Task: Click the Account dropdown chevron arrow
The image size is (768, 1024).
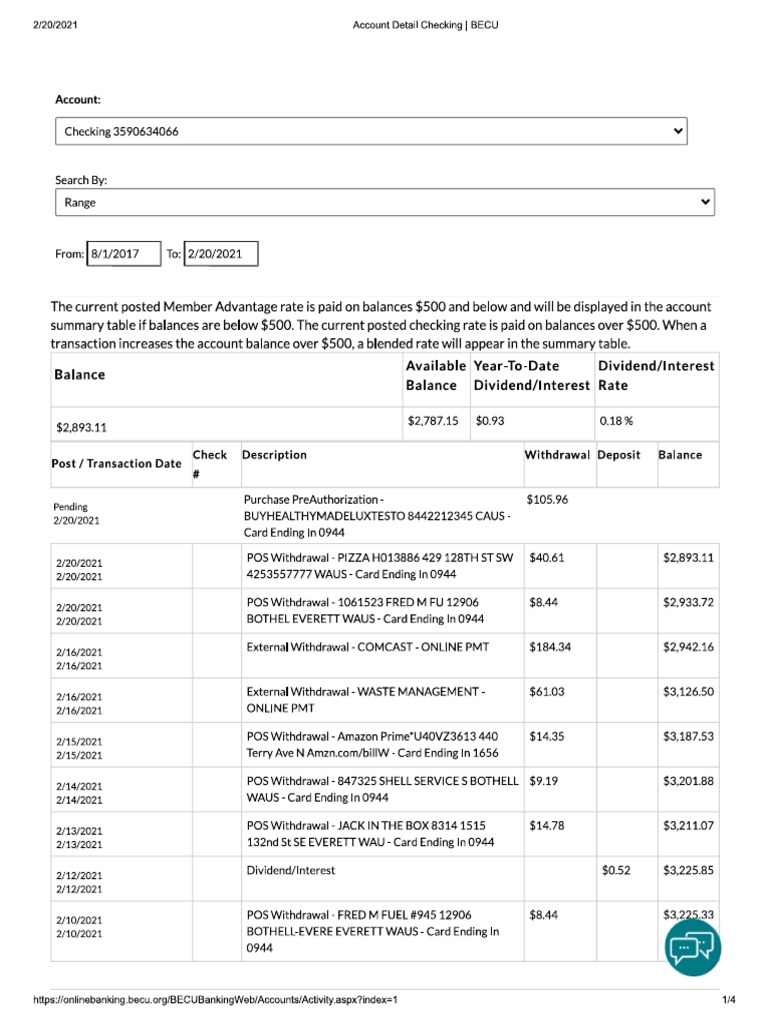Action: pos(678,131)
